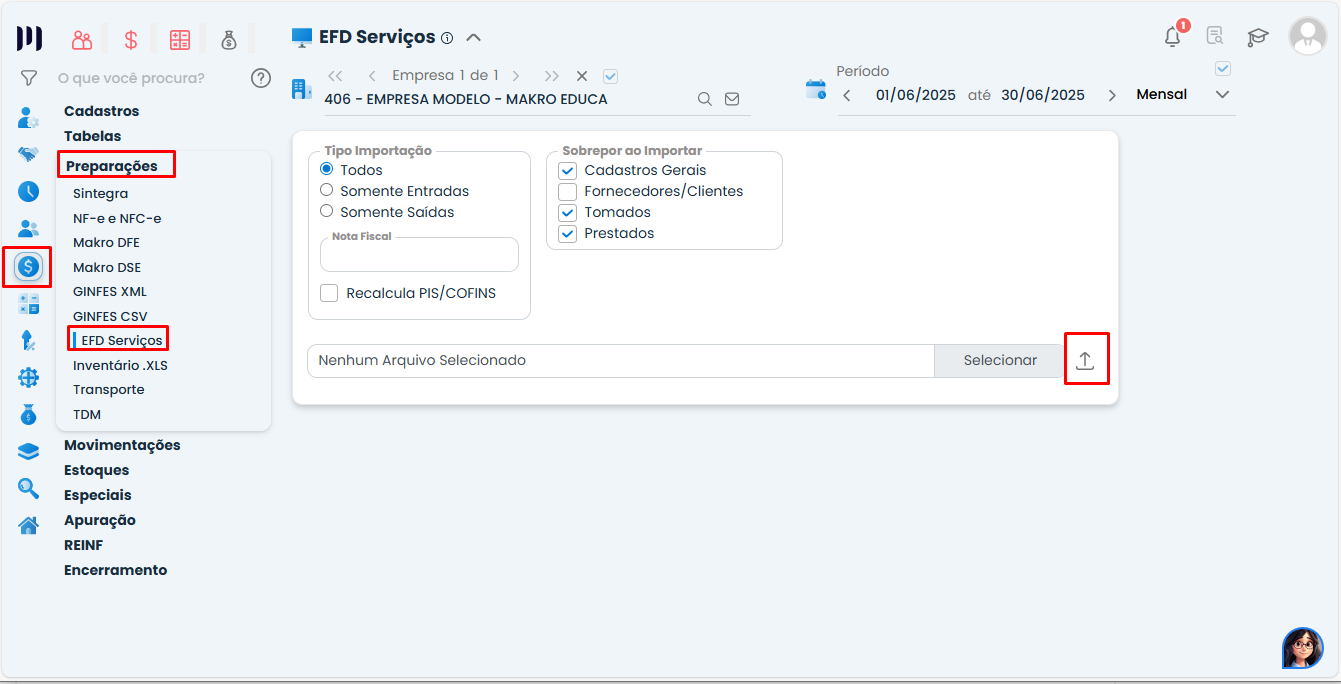Image resolution: width=1341 pixels, height=684 pixels.
Task: Click the graduation cap training icon
Action: (1257, 37)
